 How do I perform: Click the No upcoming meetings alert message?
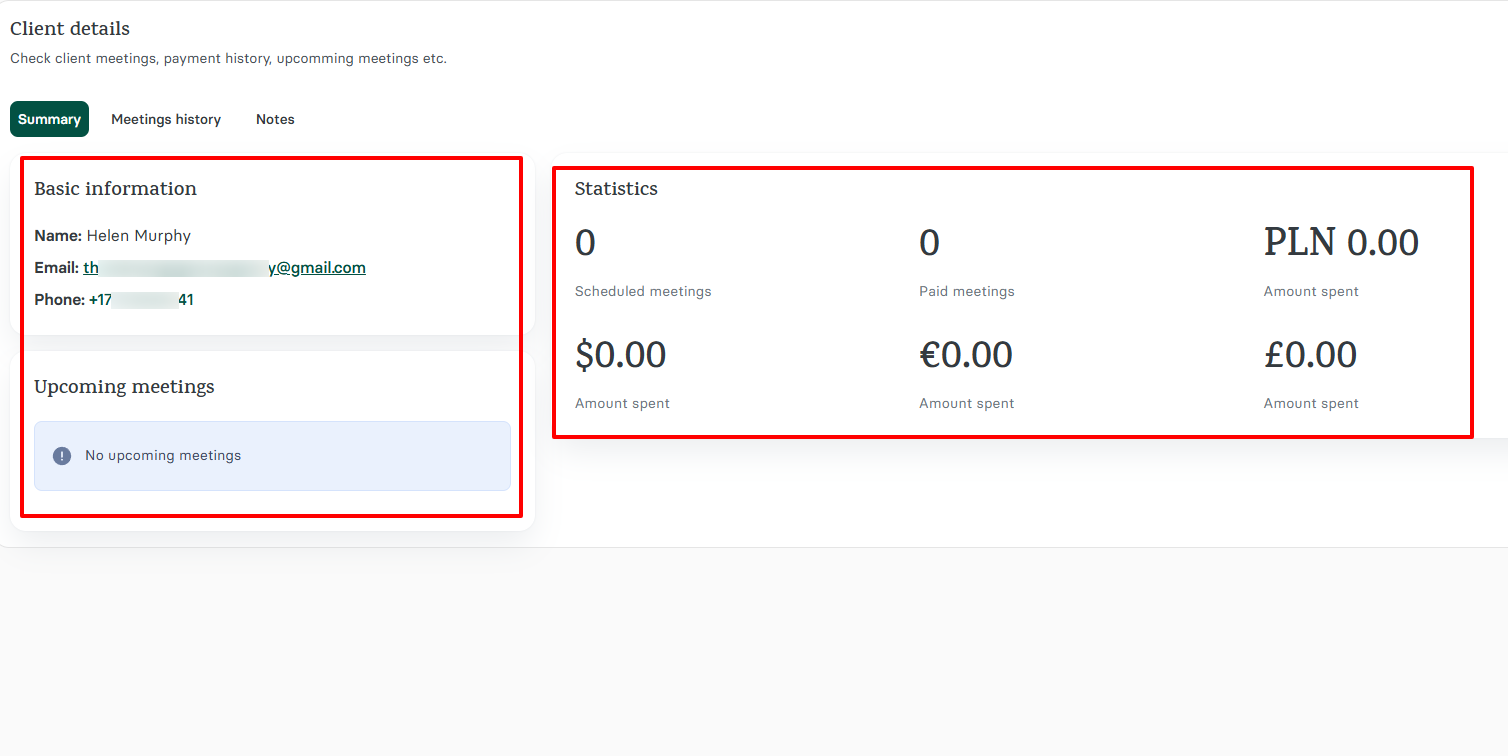[x=162, y=455]
